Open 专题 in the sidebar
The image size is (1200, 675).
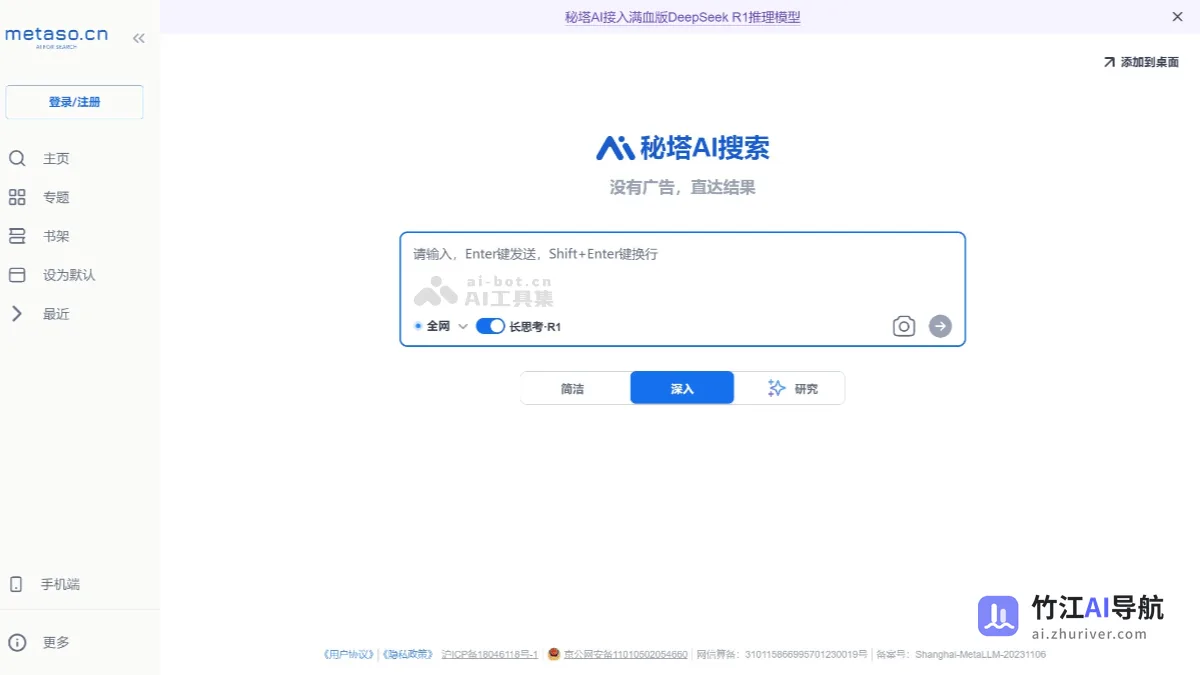pyautogui.click(x=56, y=197)
